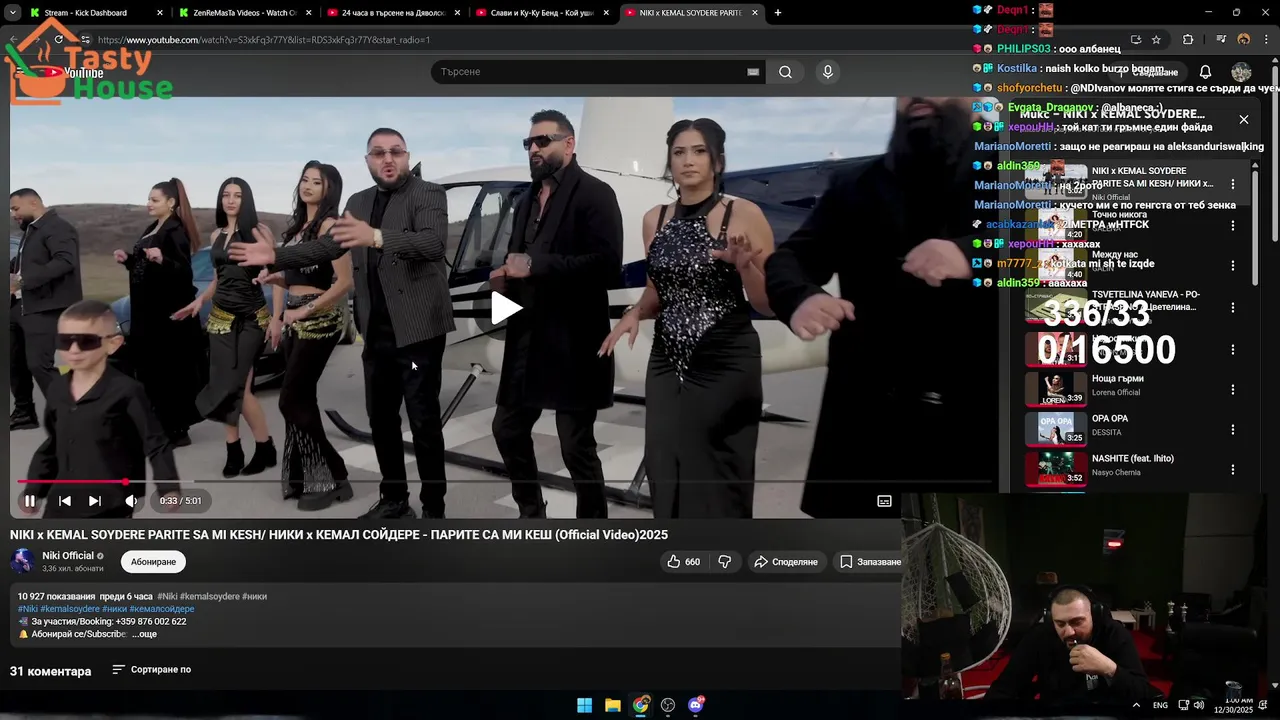Open the Niki Official channel name

coord(68,556)
